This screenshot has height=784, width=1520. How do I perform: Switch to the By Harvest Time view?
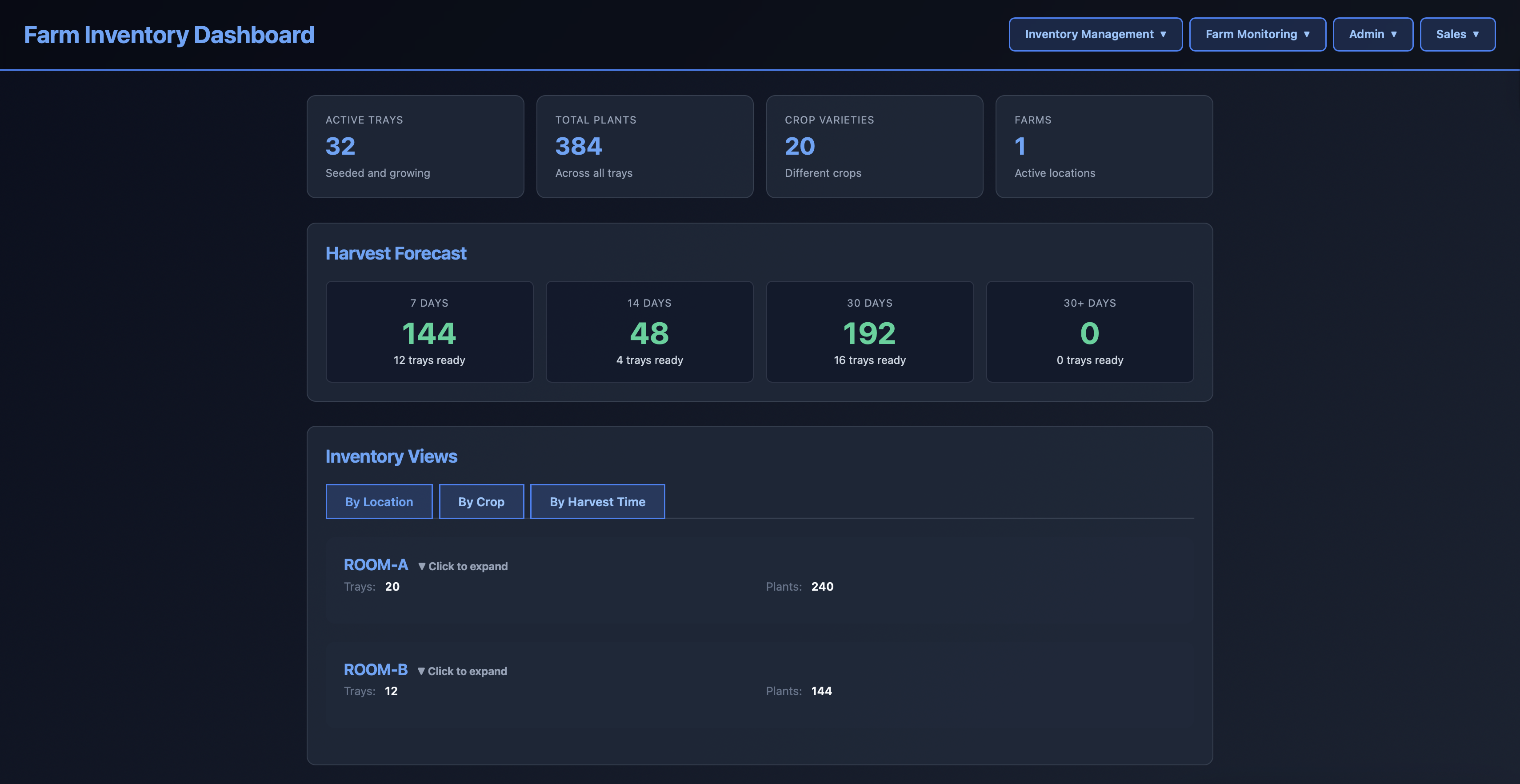(x=597, y=501)
